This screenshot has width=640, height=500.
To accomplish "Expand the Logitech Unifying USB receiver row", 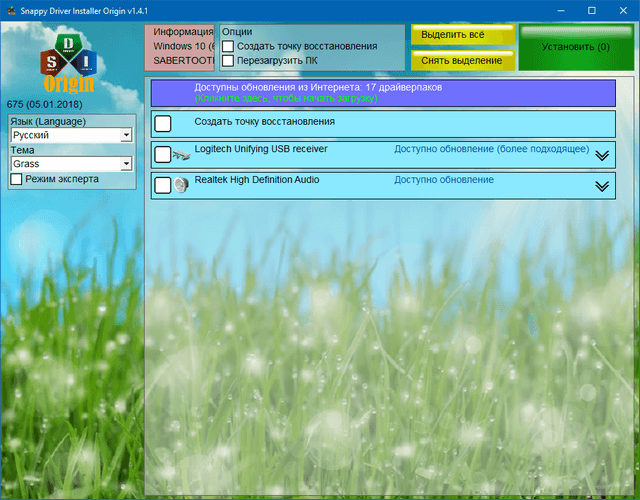I will point(601,155).
